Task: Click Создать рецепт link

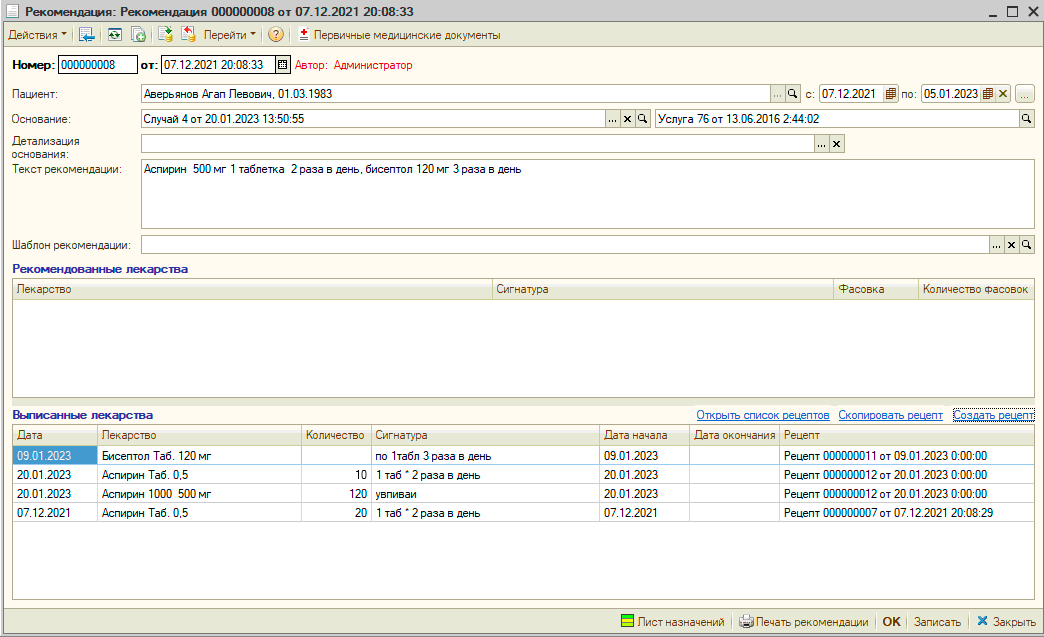Action: (992, 415)
